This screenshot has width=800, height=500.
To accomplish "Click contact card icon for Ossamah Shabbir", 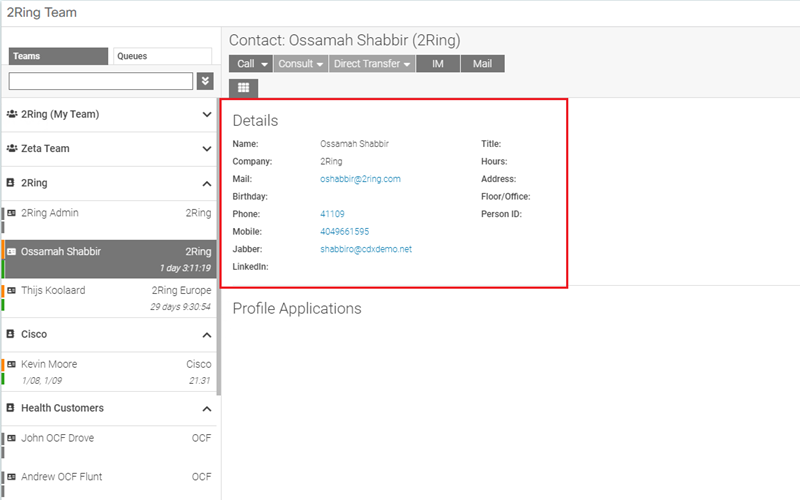I will [11, 252].
